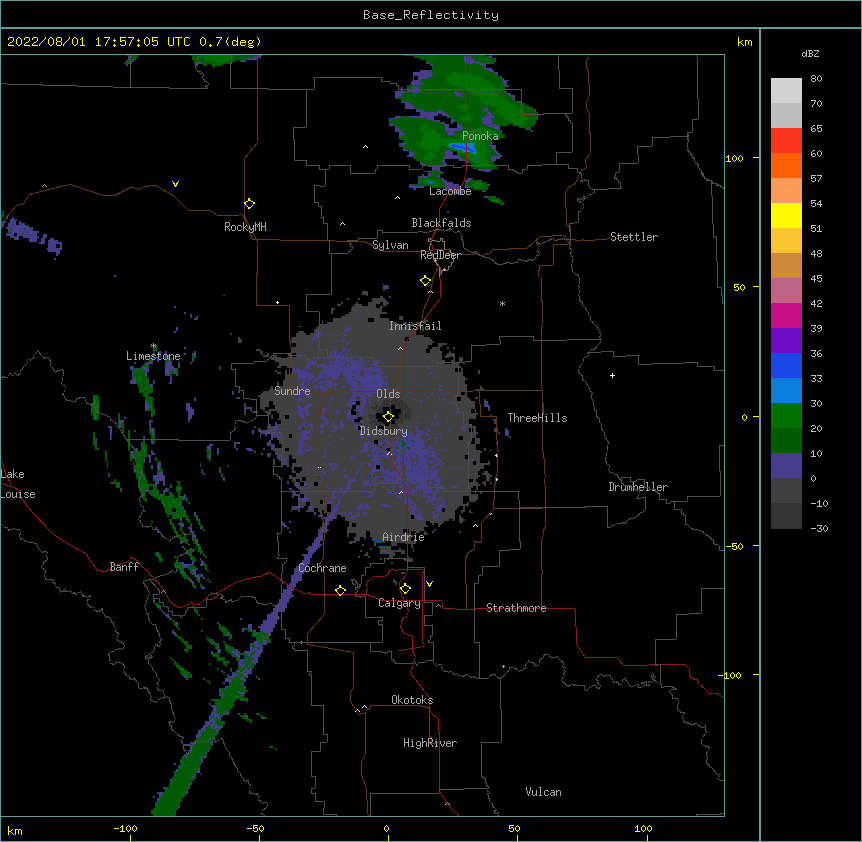Click the Vulcan label
Image resolution: width=862 pixels, height=842 pixels.
click(x=543, y=792)
